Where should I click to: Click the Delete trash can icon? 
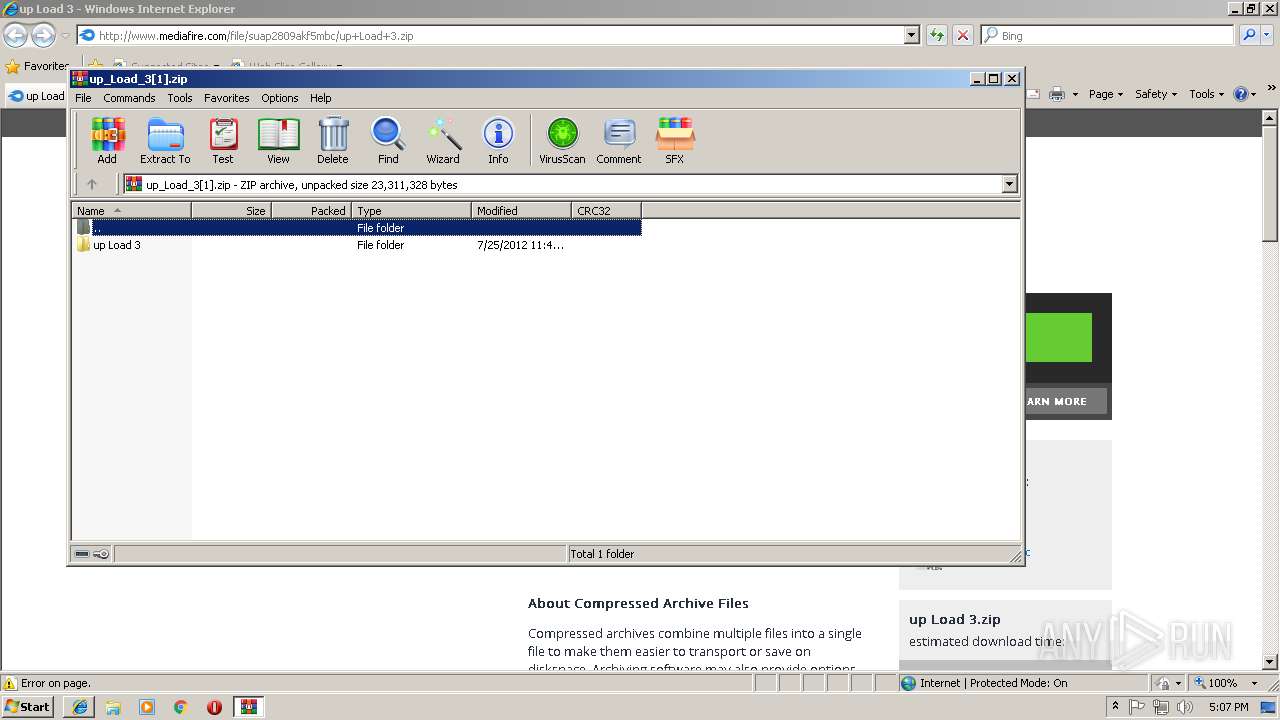click(x=333, y=141)
